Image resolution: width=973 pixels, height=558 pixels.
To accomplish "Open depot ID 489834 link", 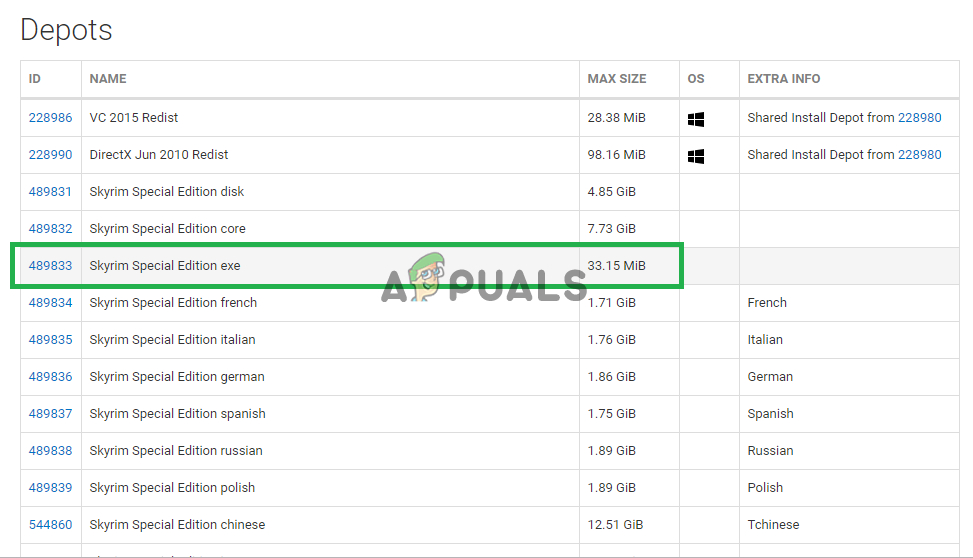I will 50,303.
